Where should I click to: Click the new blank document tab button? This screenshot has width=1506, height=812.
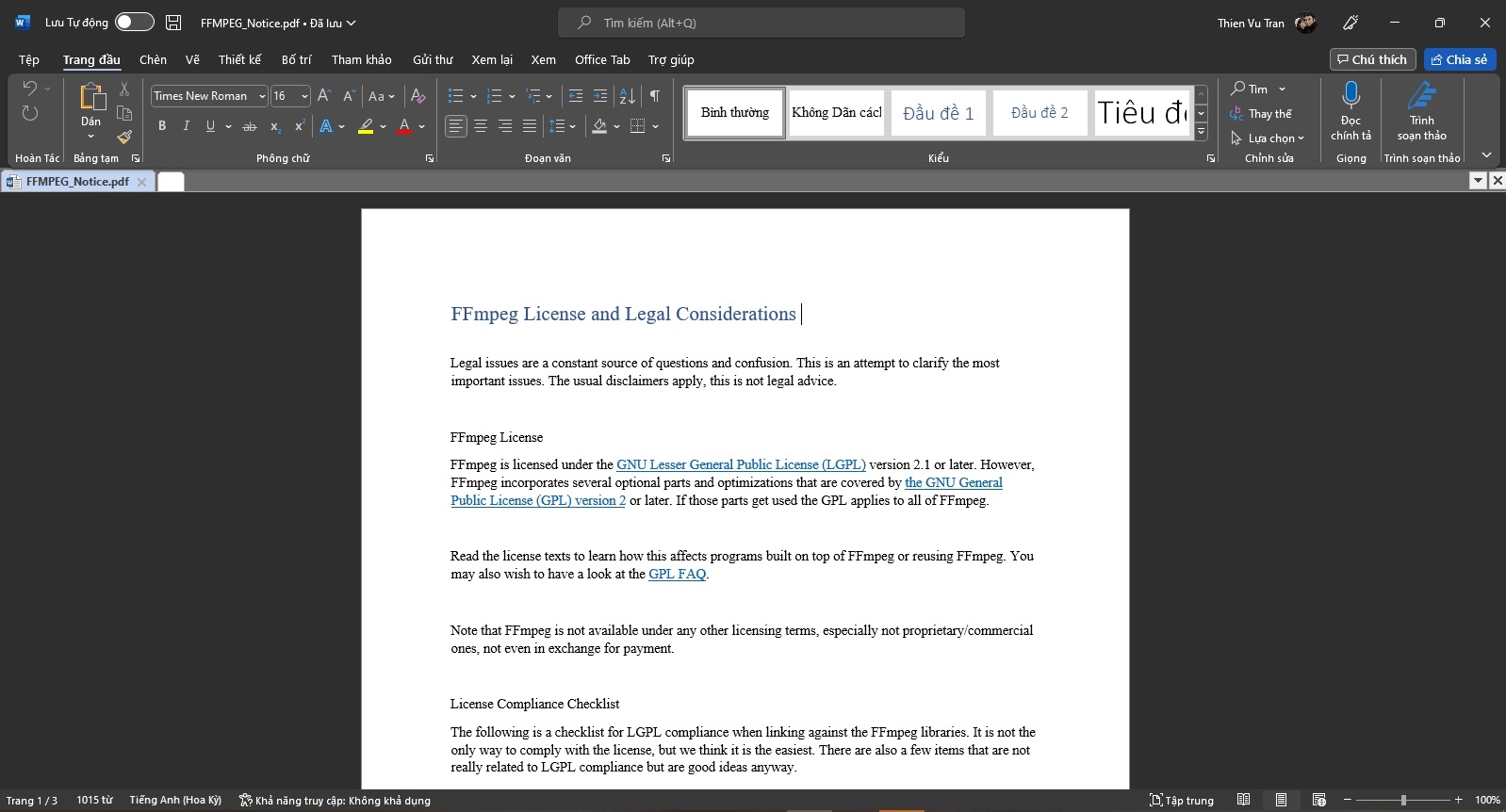[x=171, y=182]
